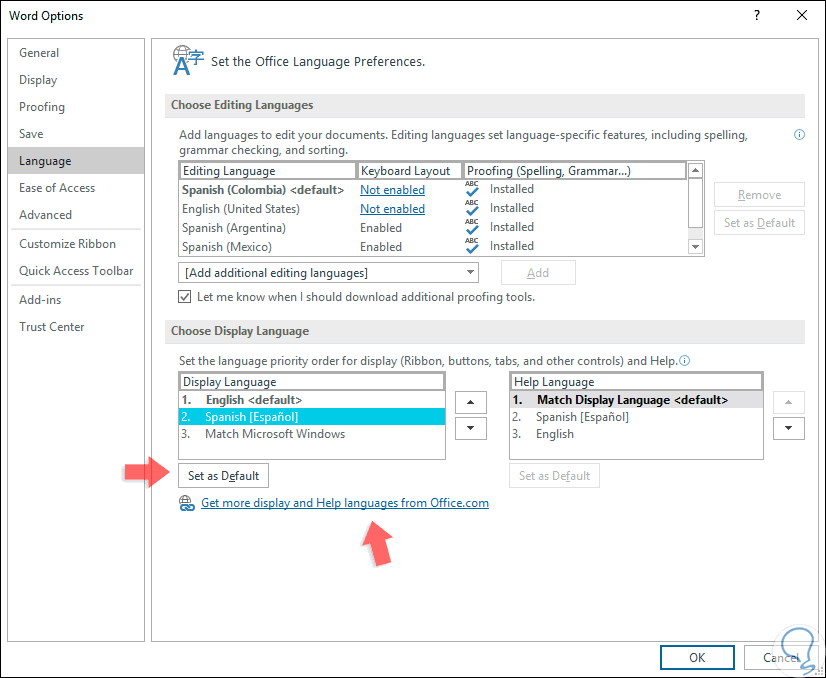The width and height of the screenshot is (826, 678).
Task: Click Not enabled link for Spanish (Colombia)
Action: tap(392, 190)
